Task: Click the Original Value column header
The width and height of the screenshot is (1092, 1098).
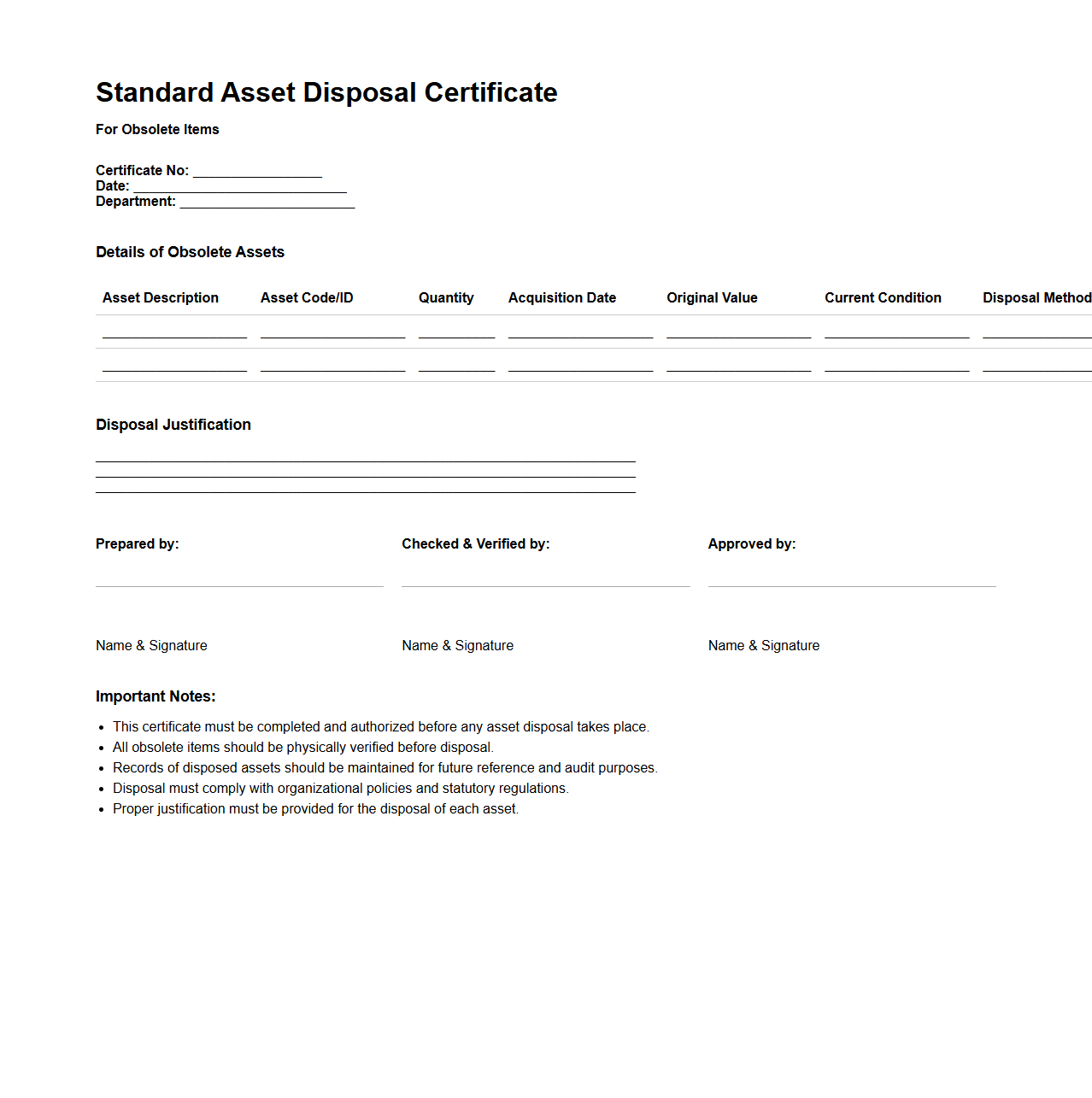Action: coord(712,297)
